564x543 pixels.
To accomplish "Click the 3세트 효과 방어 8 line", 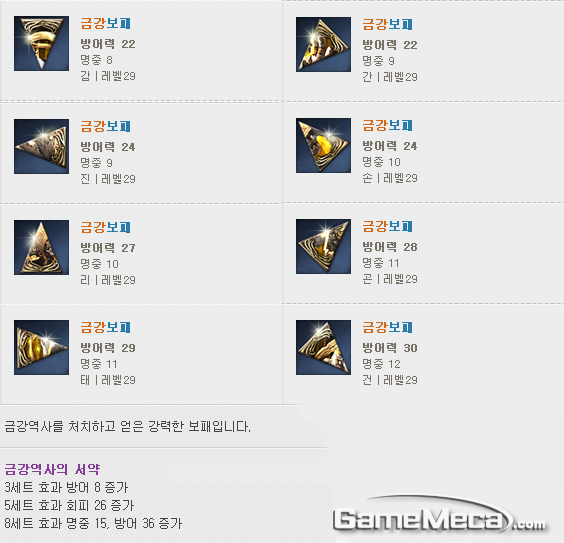I will (x=66, y=487).
